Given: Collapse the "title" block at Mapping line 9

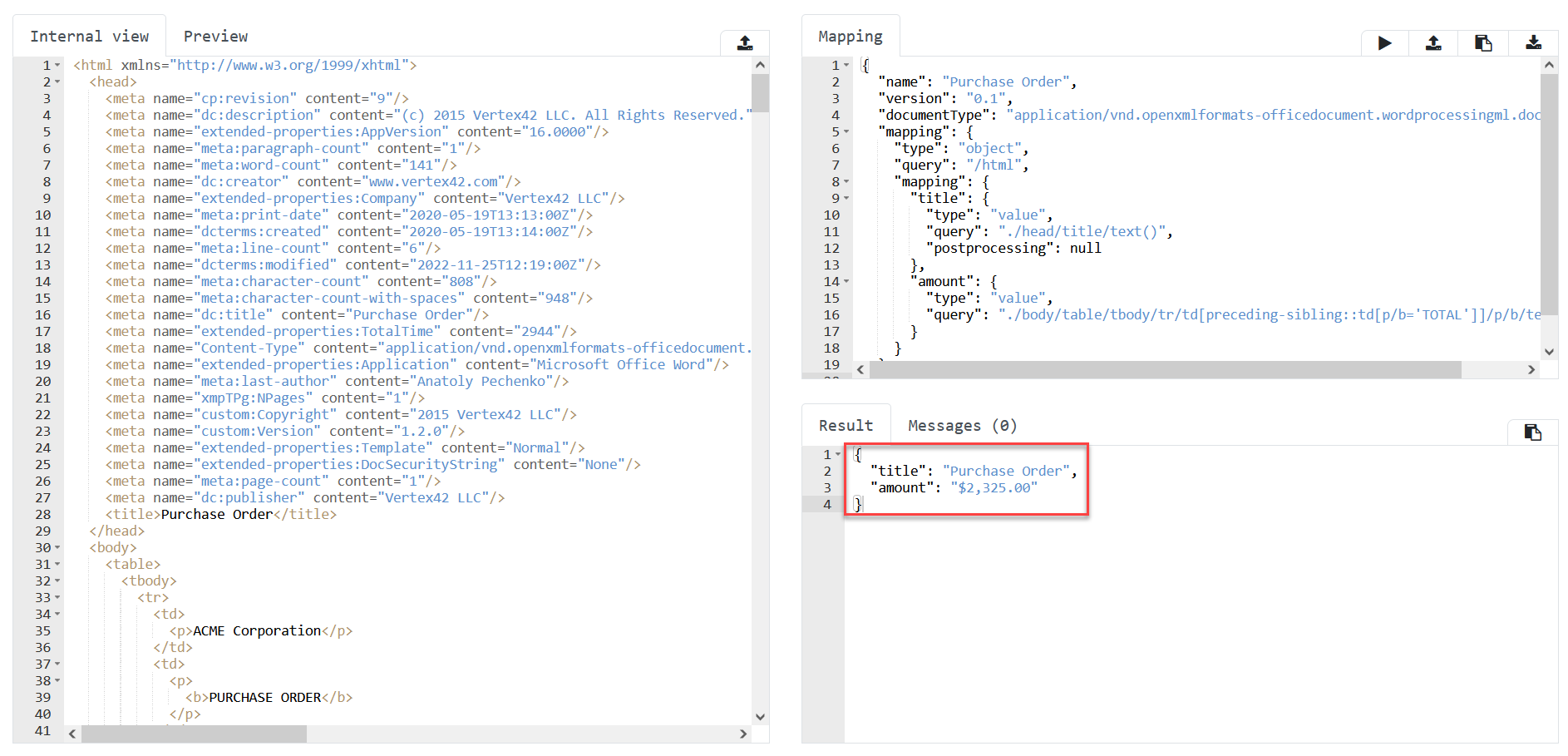Looking at the screenshot, I should (846, 198).
